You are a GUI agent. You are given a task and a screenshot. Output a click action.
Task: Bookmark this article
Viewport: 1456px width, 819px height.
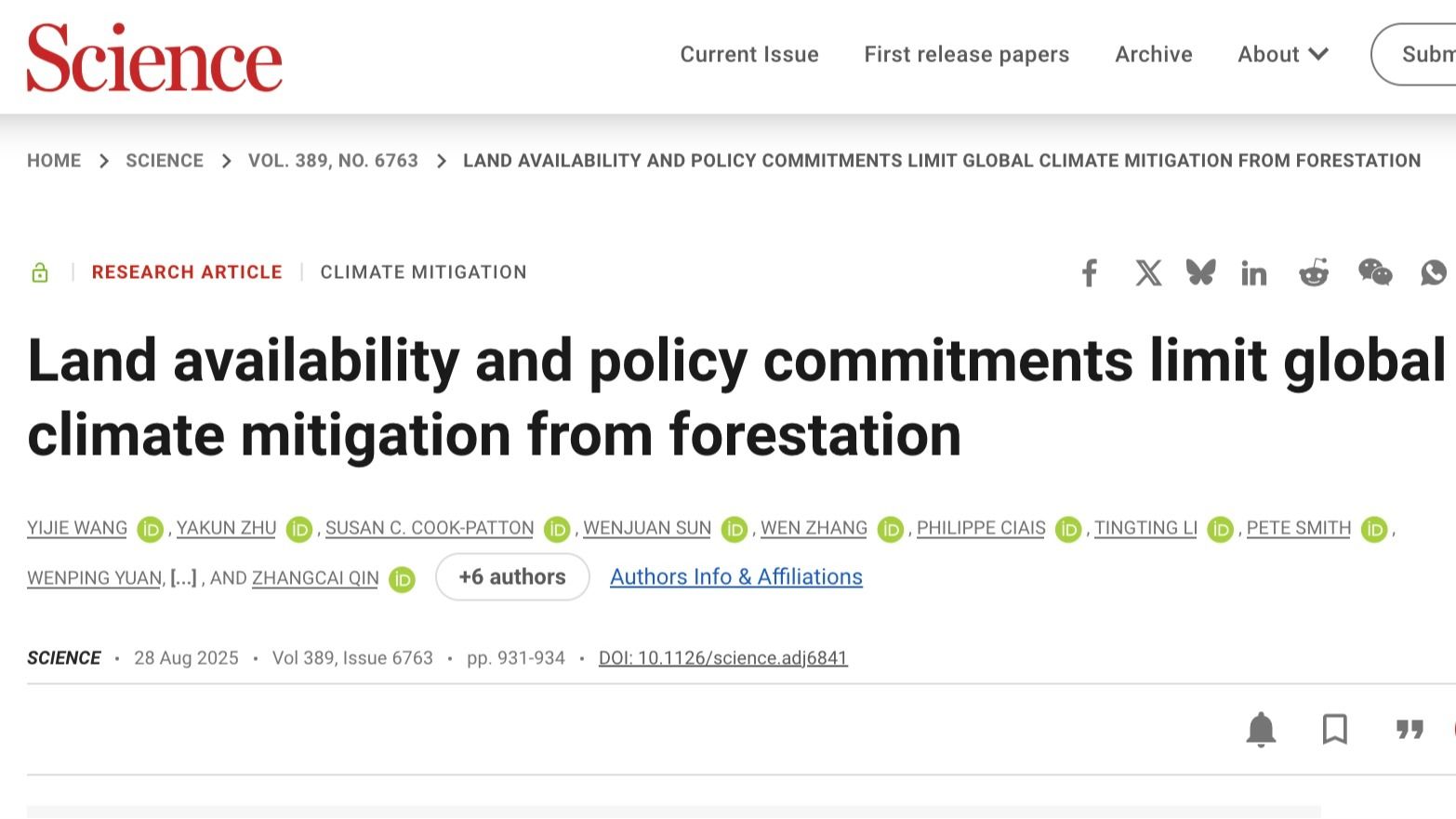1334,730
